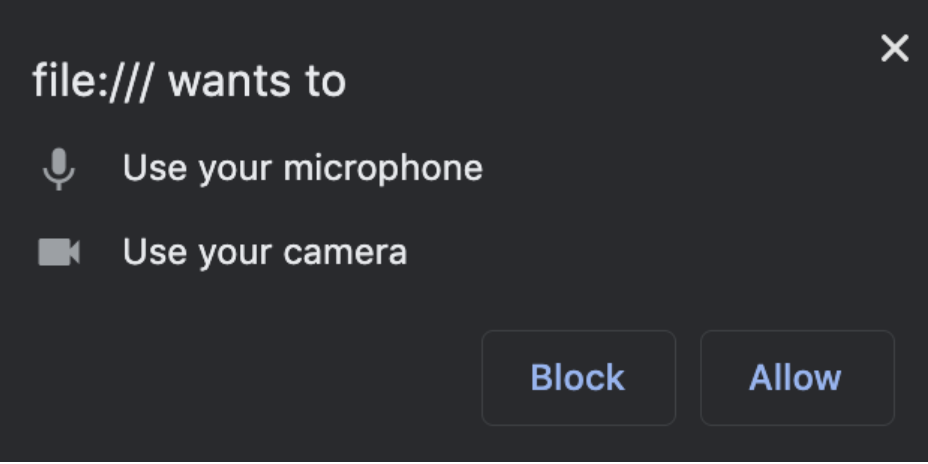Click the microphone icon
This screenshot has height=464, width=928.
(59, 169)
